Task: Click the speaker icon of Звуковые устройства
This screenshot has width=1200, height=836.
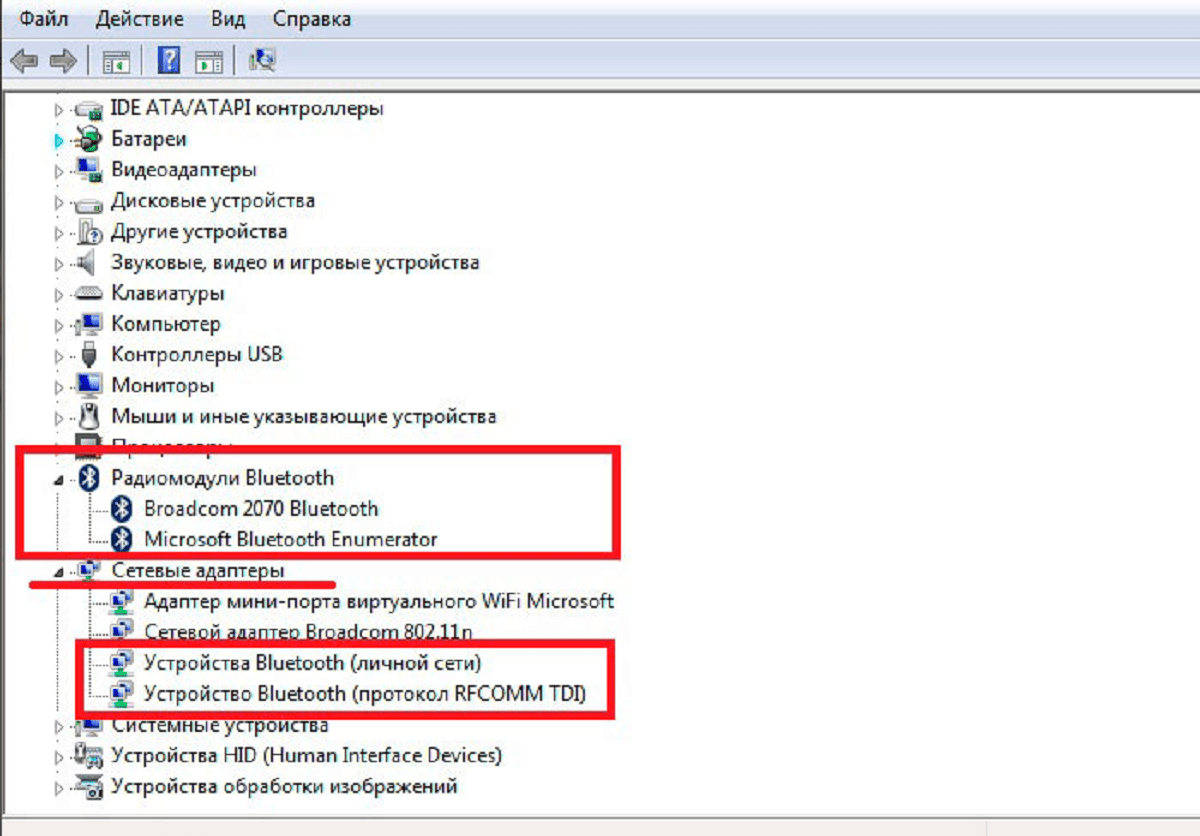Action: click(x=90, y=262)
